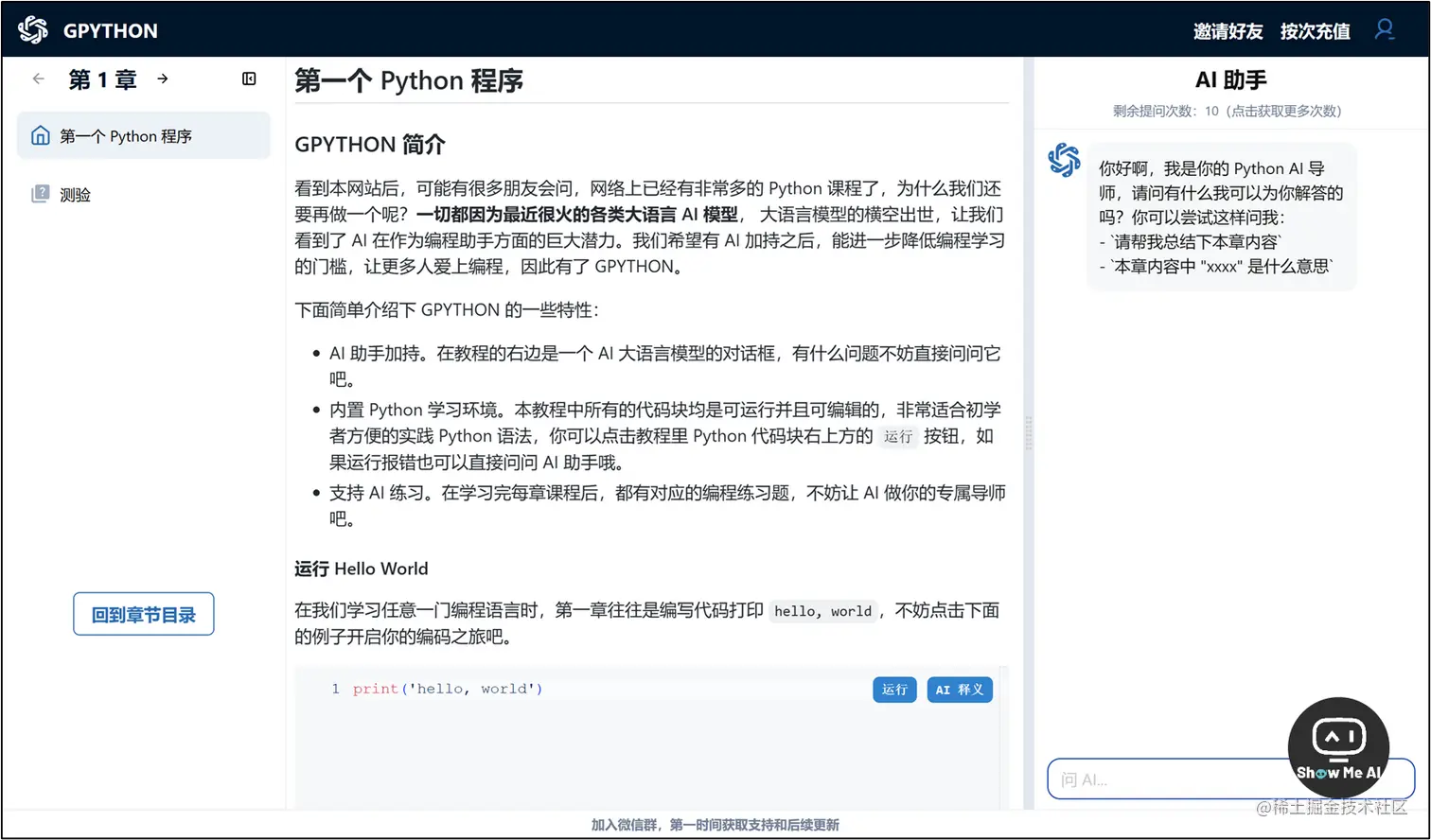
Task: Click the home icon beside 第一个 Python 程序
Action: coord(40,135)
